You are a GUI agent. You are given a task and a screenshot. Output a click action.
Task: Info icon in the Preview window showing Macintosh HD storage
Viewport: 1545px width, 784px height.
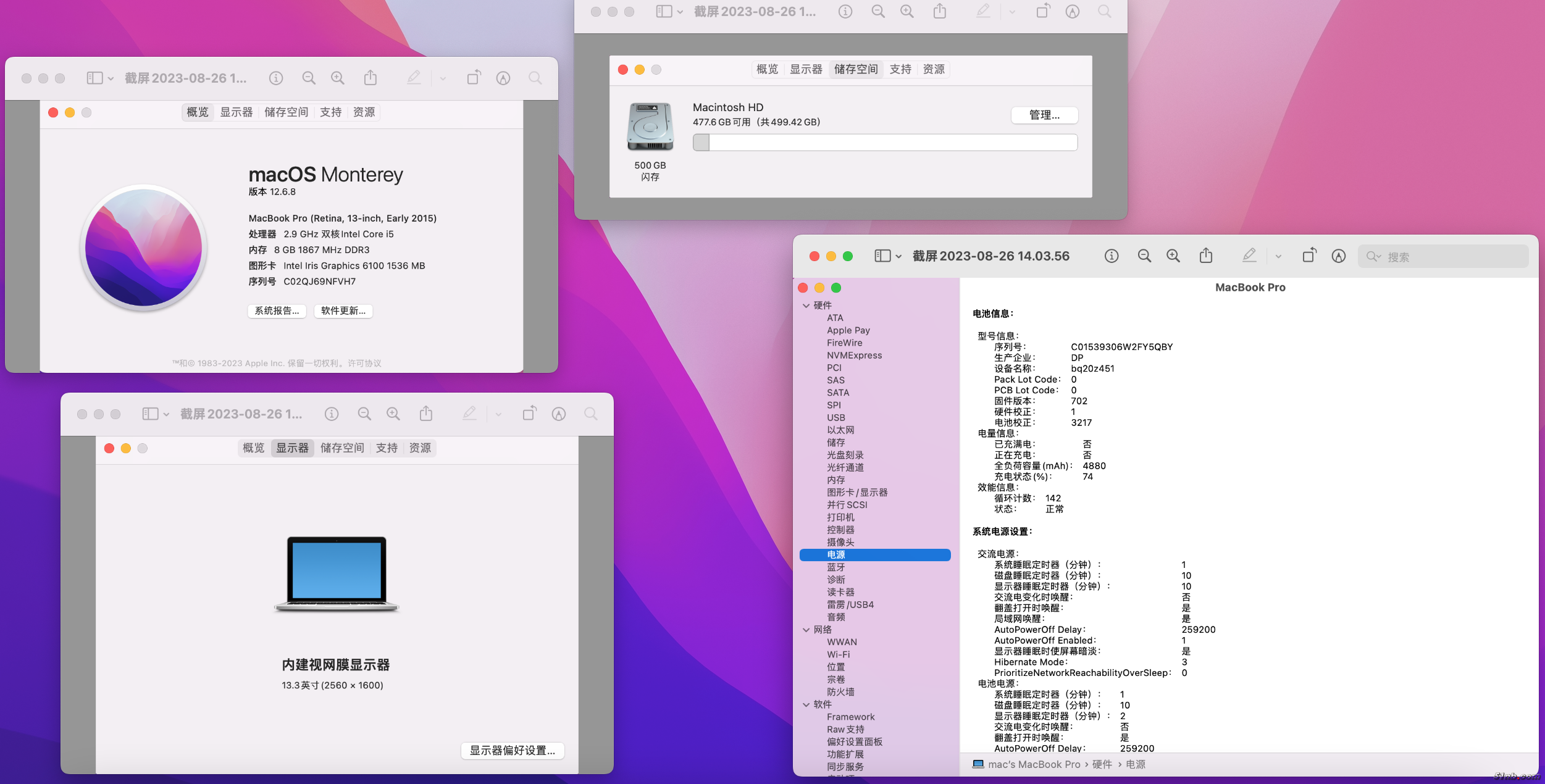pos(845,12)
